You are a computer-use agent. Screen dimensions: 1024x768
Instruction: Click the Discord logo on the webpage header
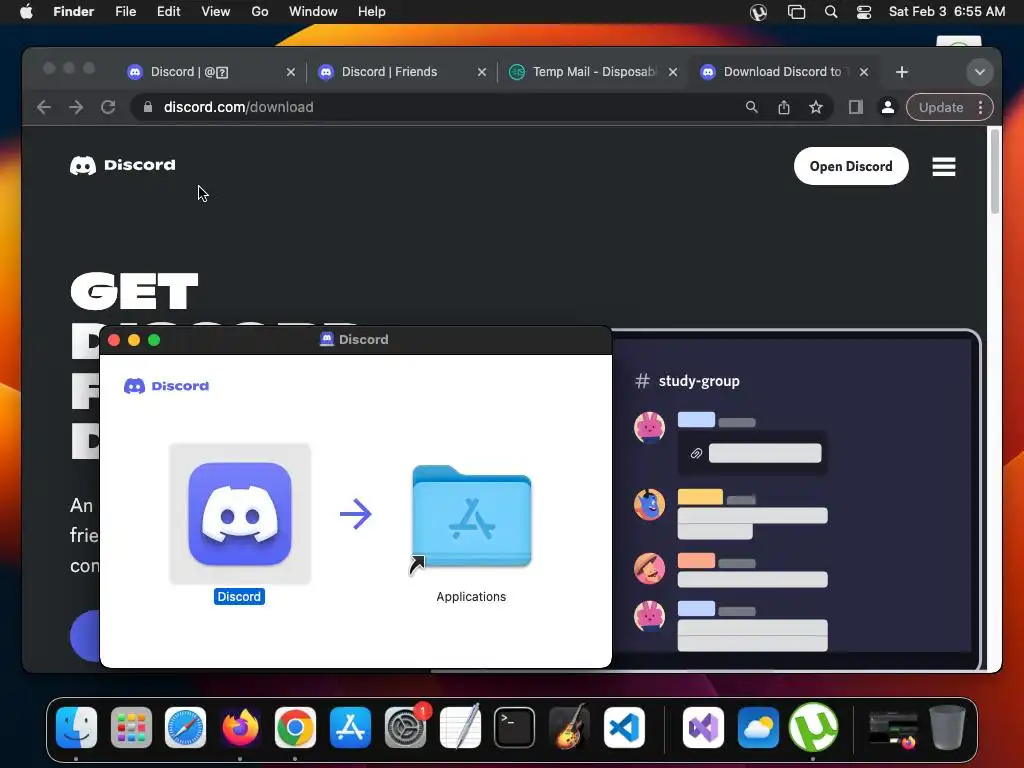click(123, 165)
